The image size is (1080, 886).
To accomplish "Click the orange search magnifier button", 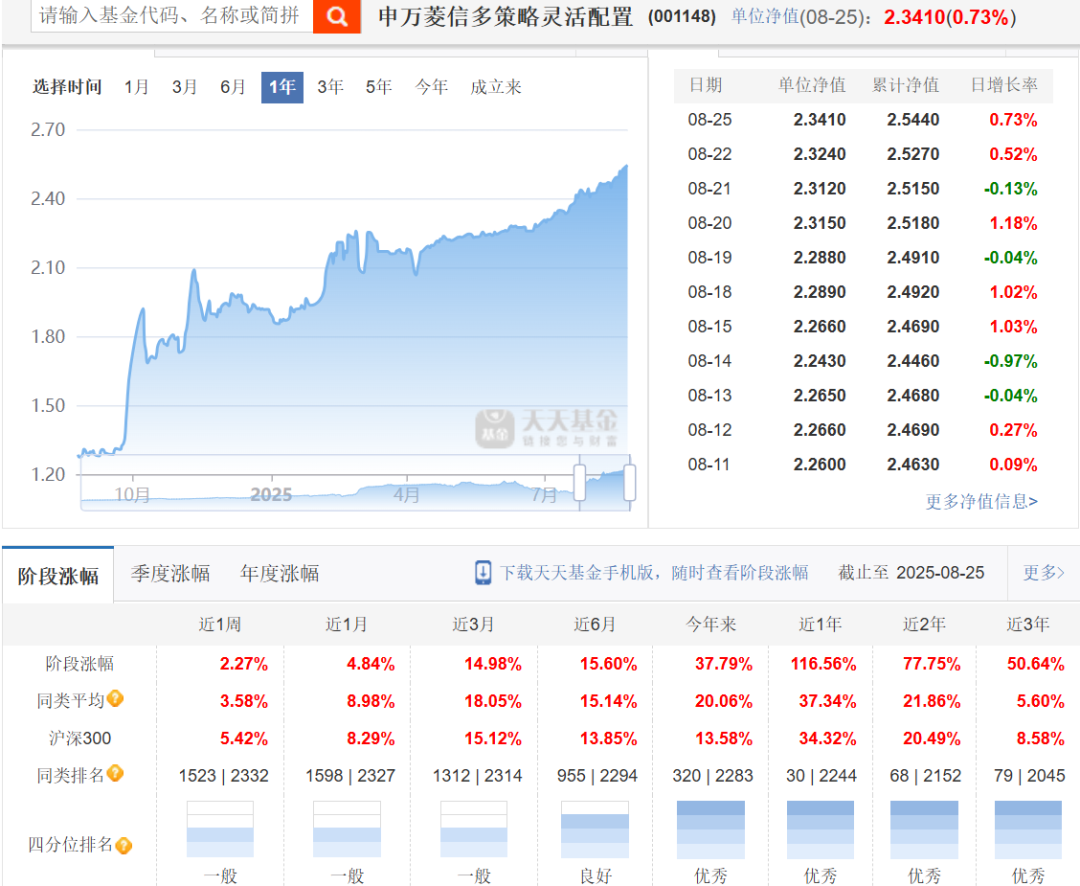I will click(337, 16).
